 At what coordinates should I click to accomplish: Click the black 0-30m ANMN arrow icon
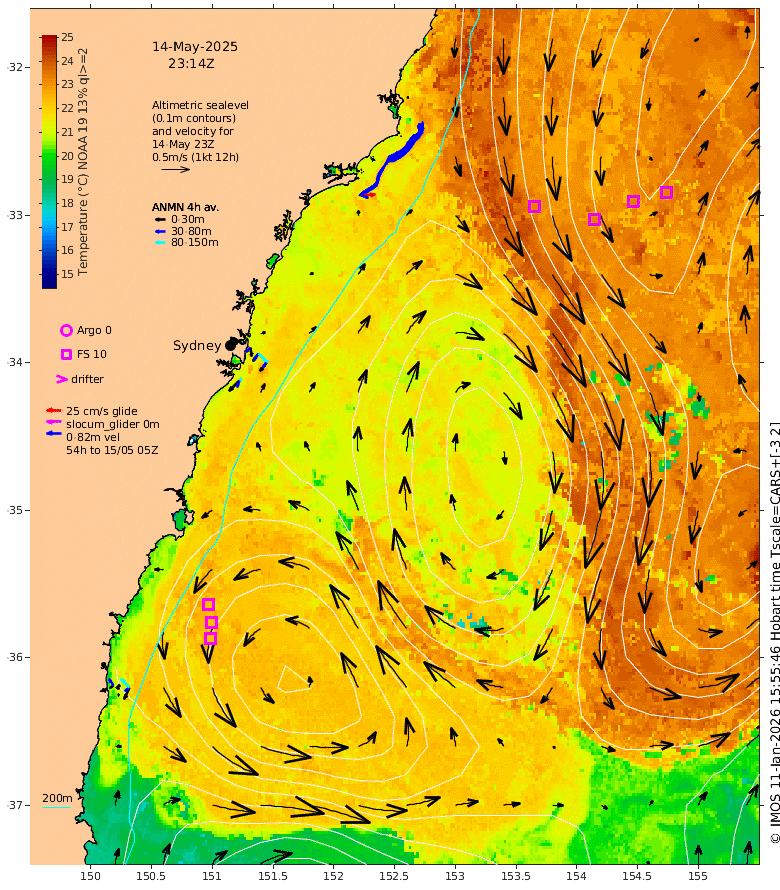point(160,219)
